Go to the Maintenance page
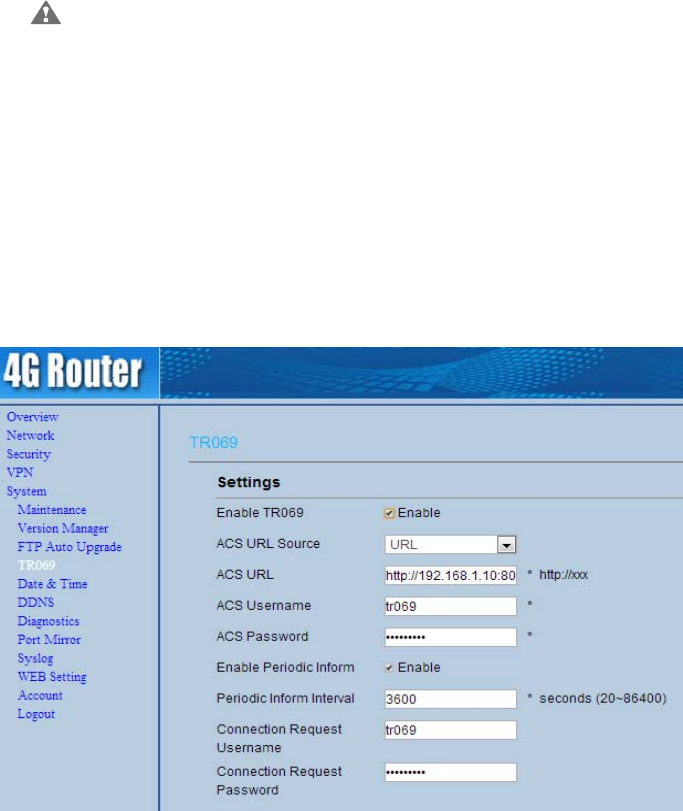 (52, 510)
